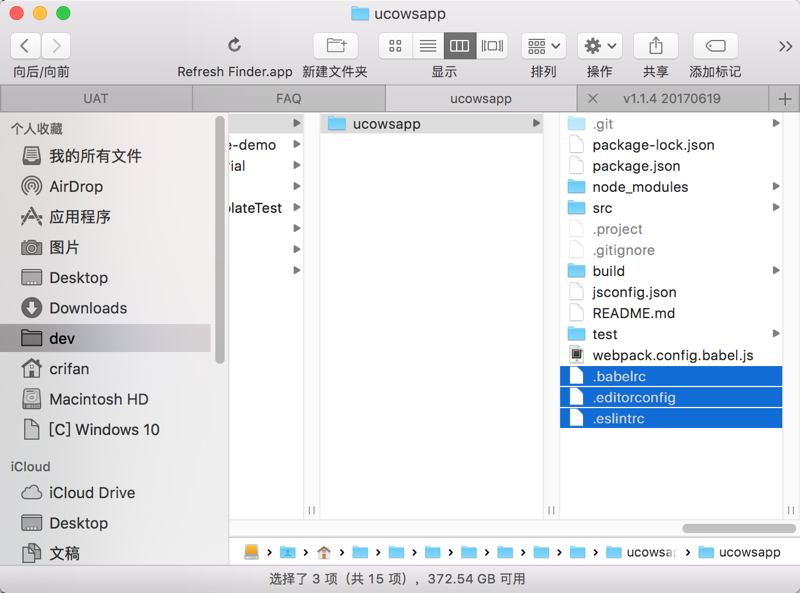Screen dimensions: 800x593
Task: Create a new folder with 新建文件夹 icon
Action: click(x=336, y=46)
